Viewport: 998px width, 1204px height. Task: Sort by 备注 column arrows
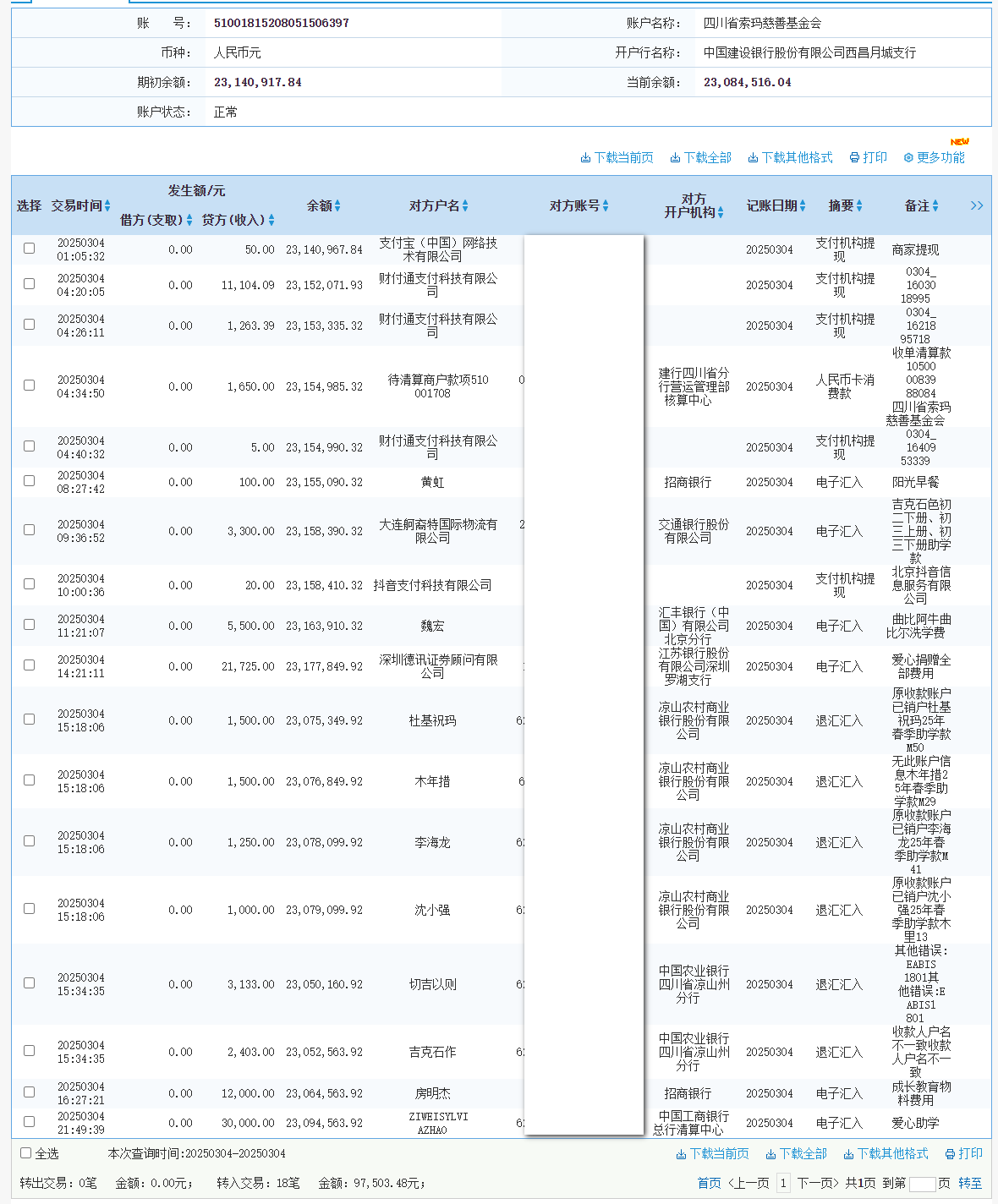[x=935, y=206]
